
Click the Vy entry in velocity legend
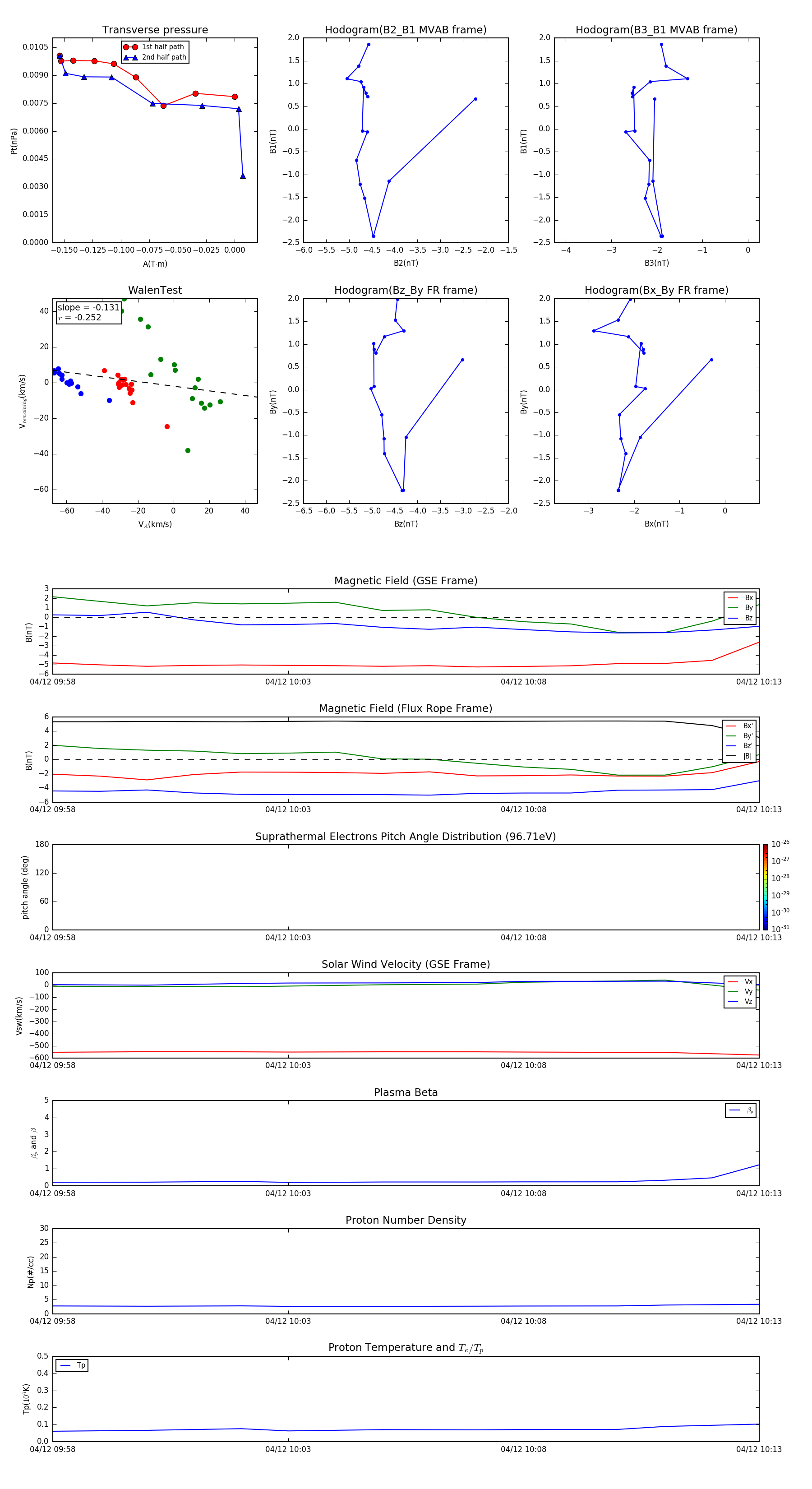point(740,992)
